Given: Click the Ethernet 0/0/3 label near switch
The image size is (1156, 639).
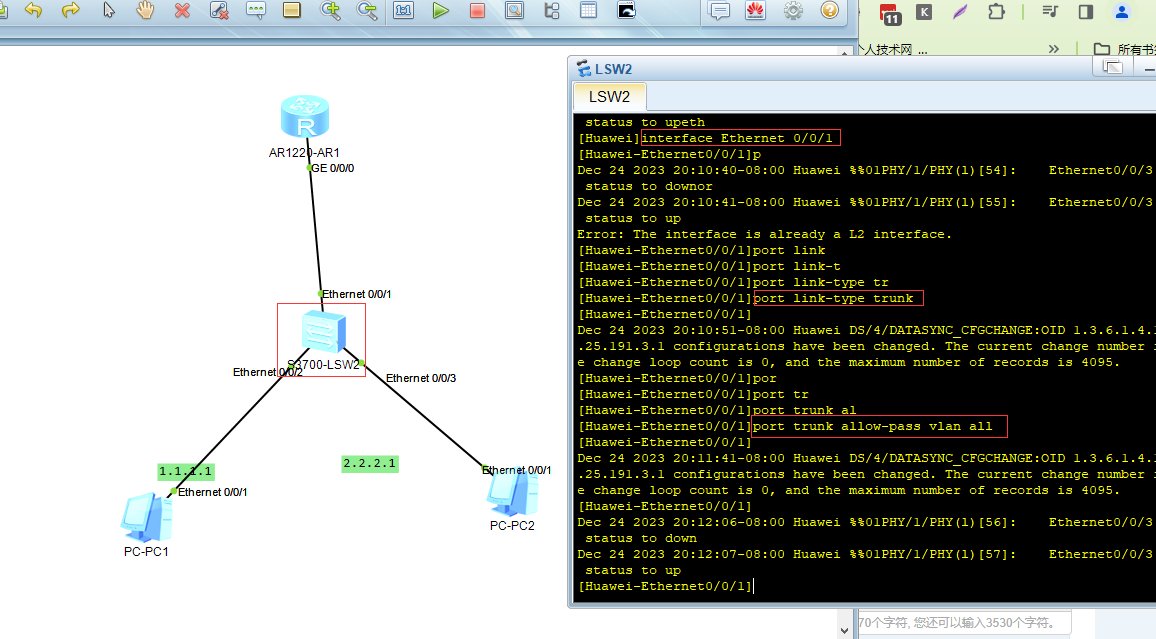Looking at the screenshot, I should click(421, 378).
